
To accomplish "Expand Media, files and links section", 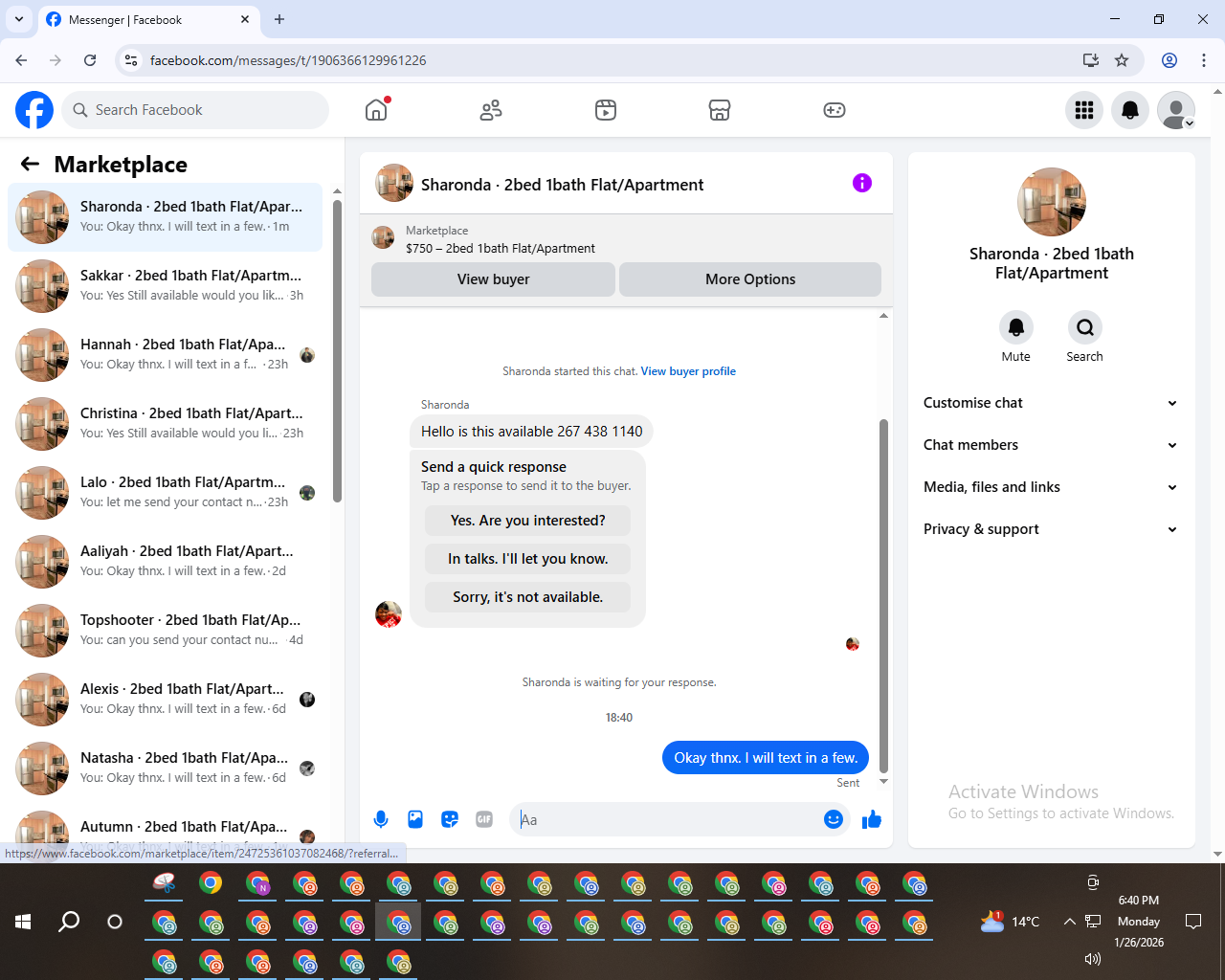I will 1051,487.
